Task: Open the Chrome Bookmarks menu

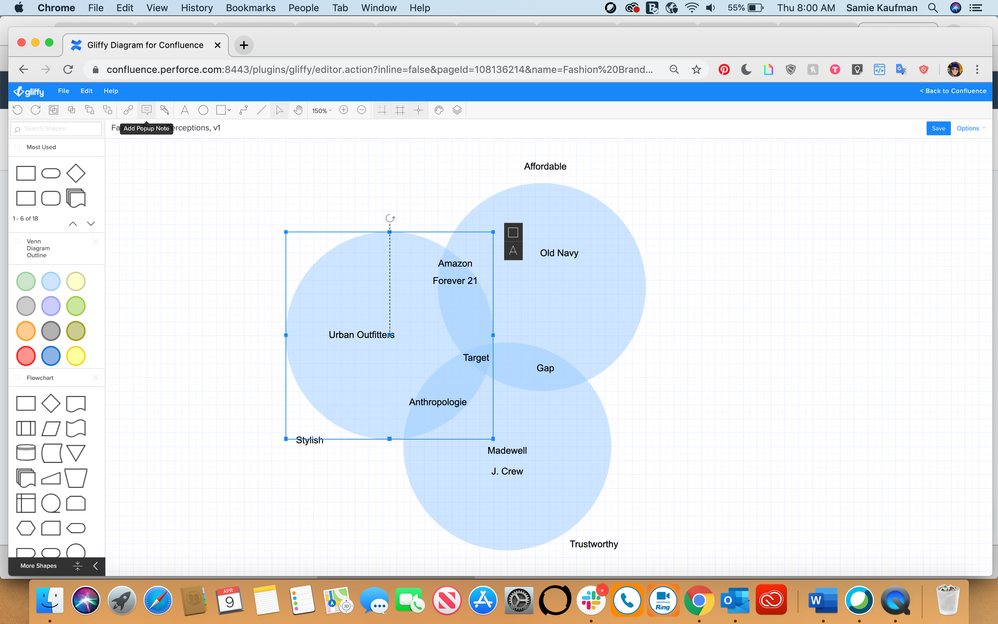Action: pos(251,8)
